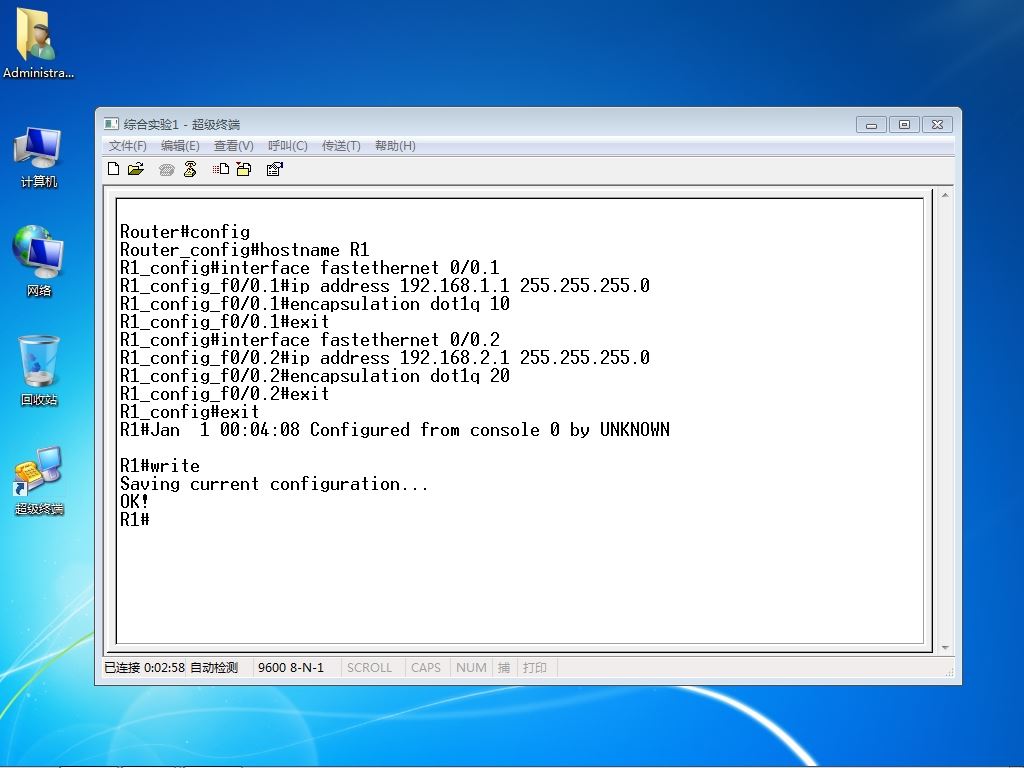Click the 已连接 0:02:58 status entry

(x=144, y=667)
